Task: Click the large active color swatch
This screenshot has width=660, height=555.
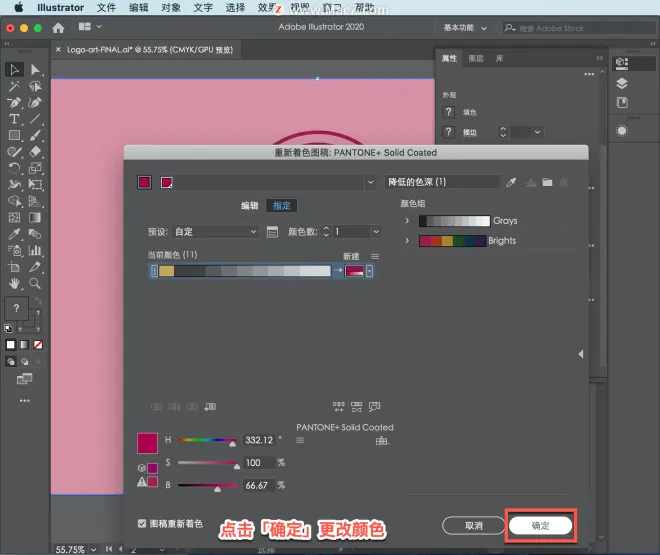Action: 147,443
